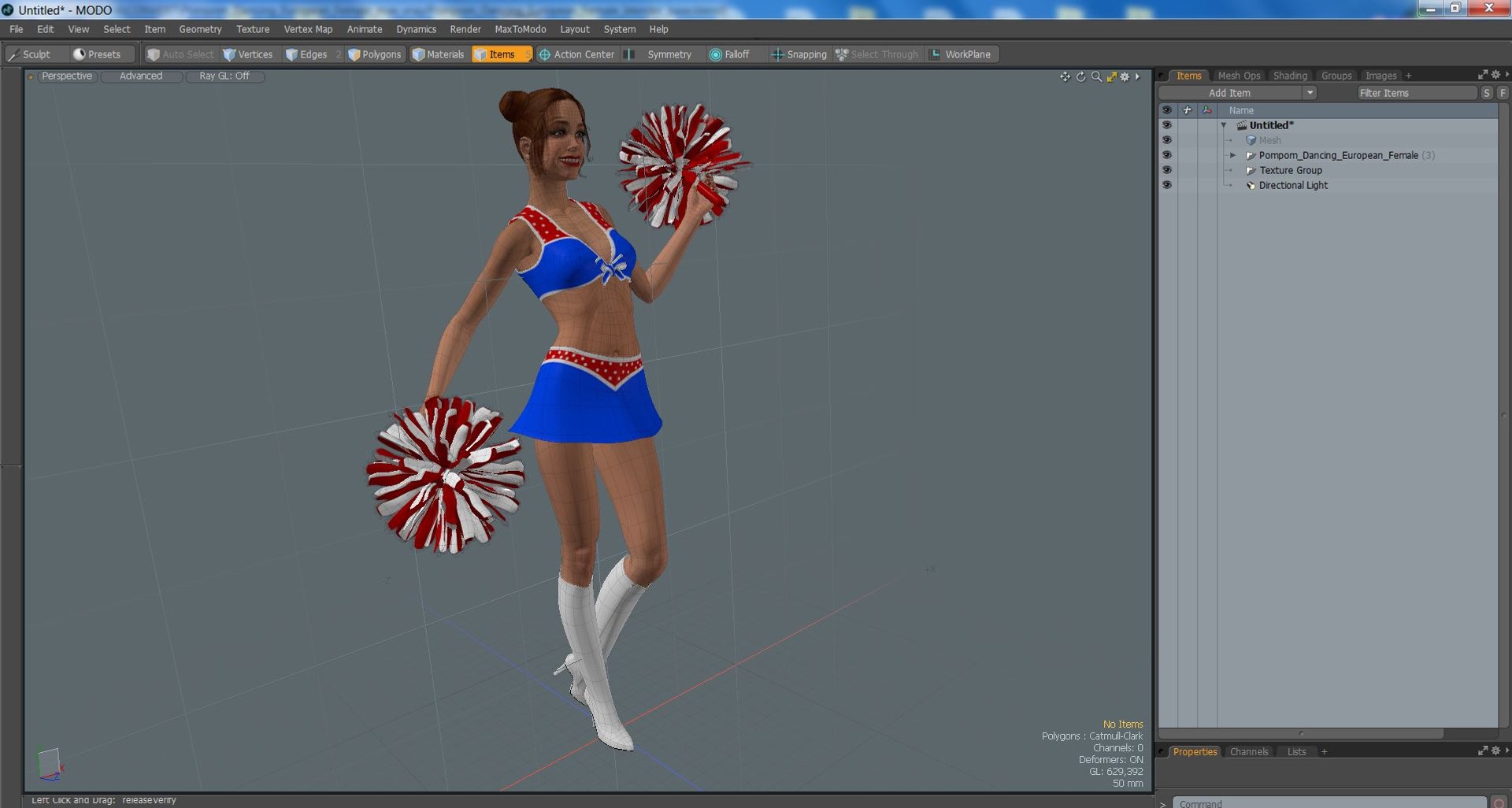Screen dimensions: 1512x808
Task: Switch to Polygons selection mode
Action: [x=375, y=54]
